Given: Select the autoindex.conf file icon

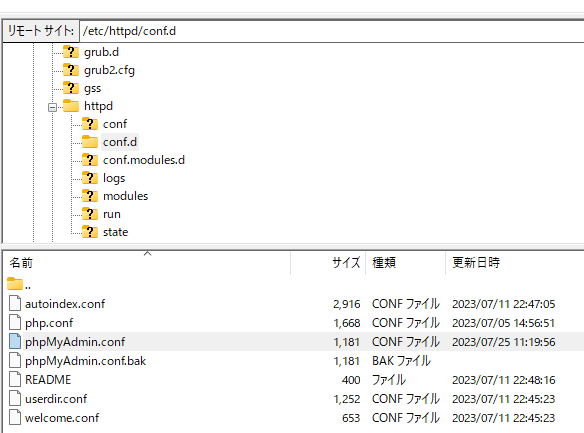Looking at the screenshot, I should point(15,303).
